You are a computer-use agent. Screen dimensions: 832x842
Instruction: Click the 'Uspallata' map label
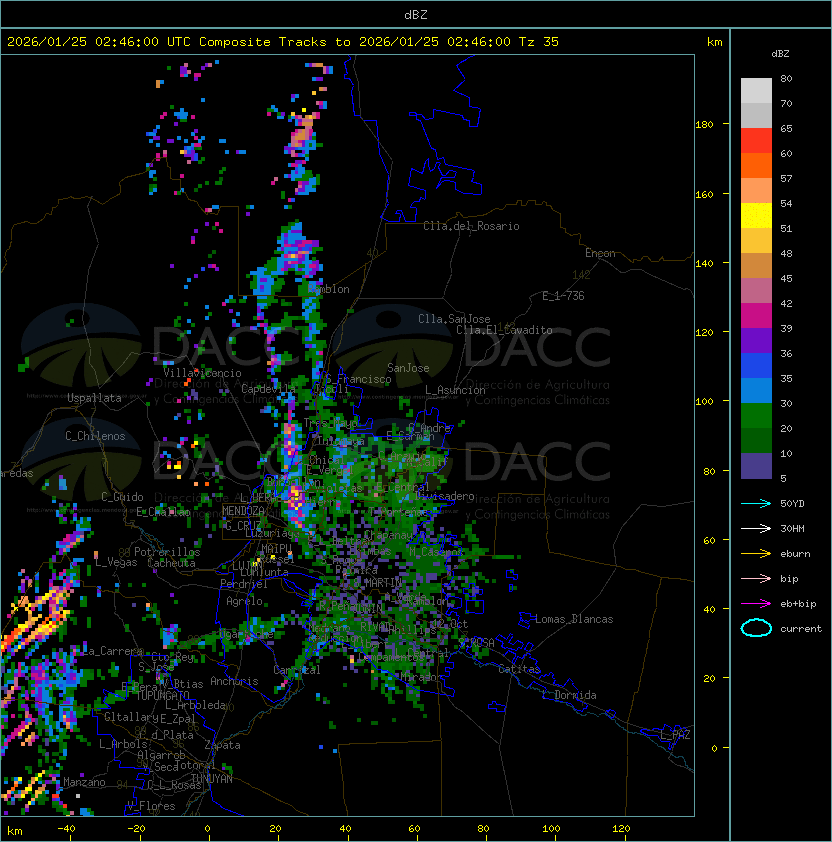(x=94, y=398)
